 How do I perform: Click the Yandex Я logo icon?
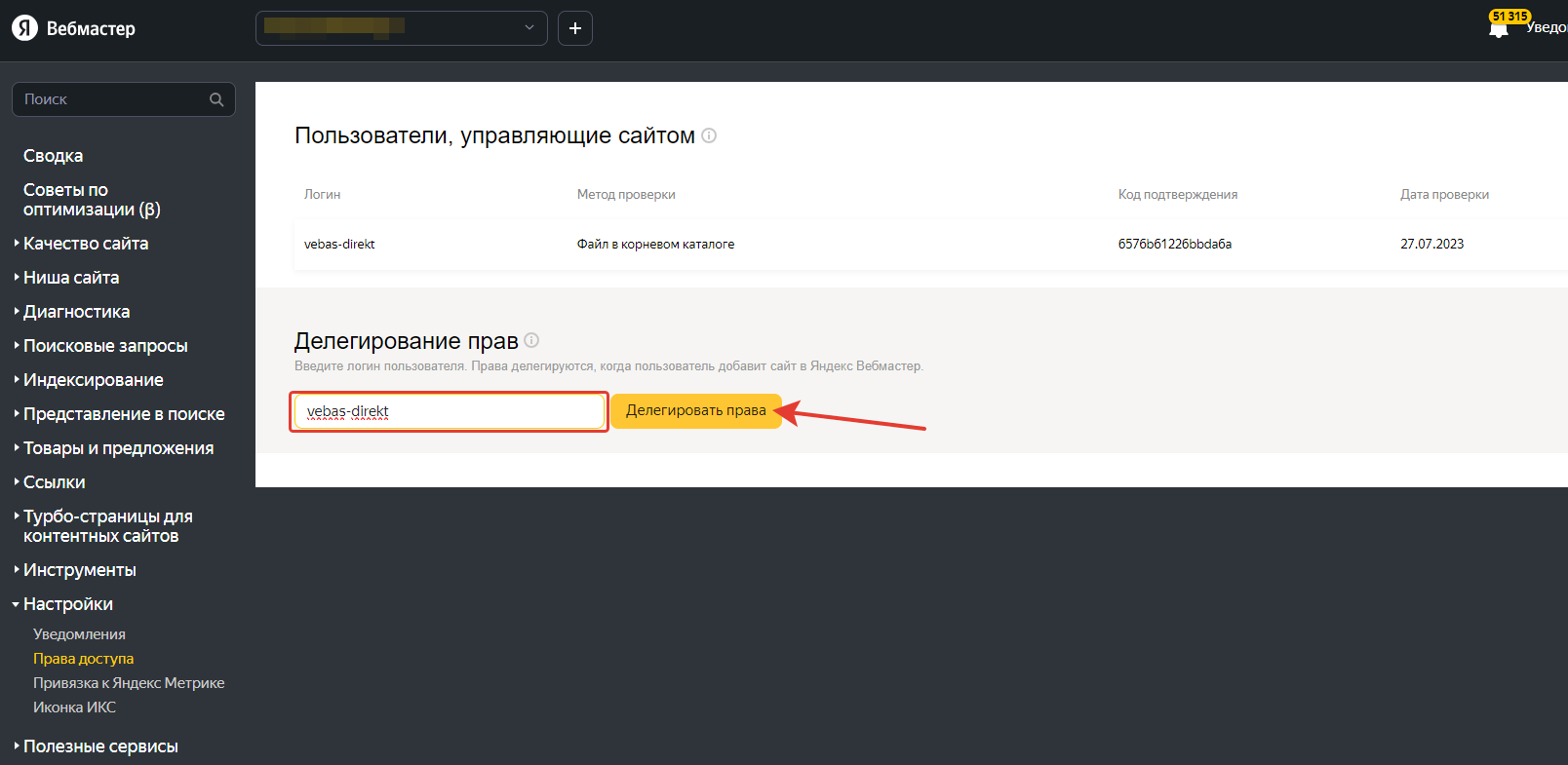(x=24, y=28)
